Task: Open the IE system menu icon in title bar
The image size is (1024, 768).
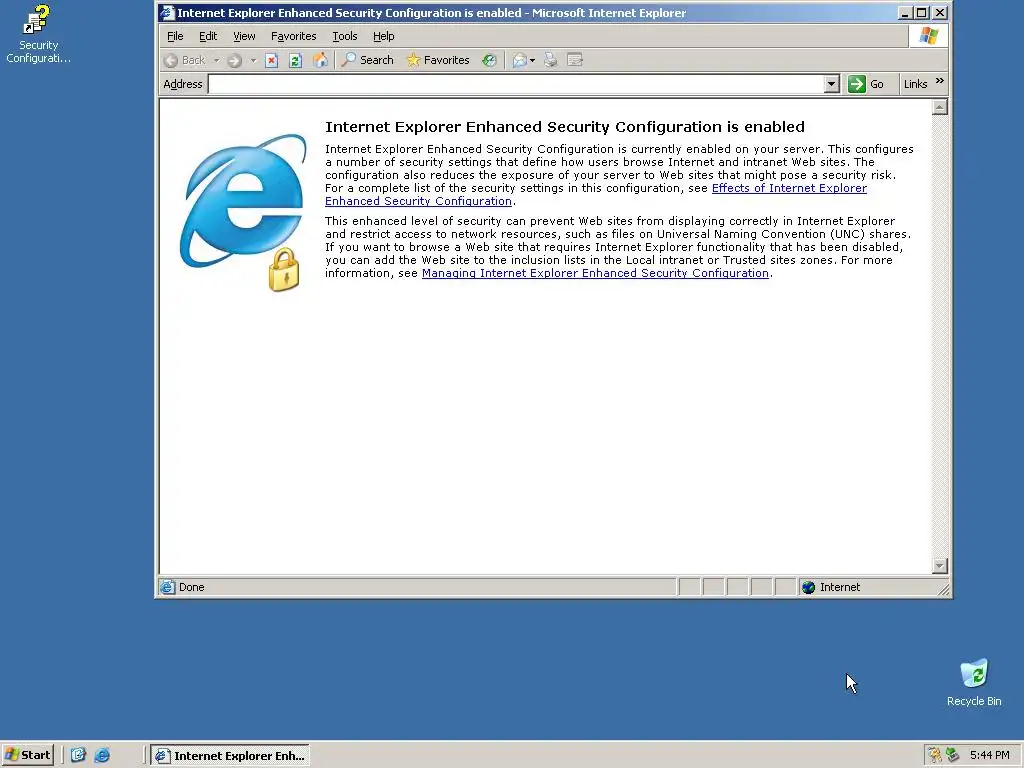Action: [167, 12]
